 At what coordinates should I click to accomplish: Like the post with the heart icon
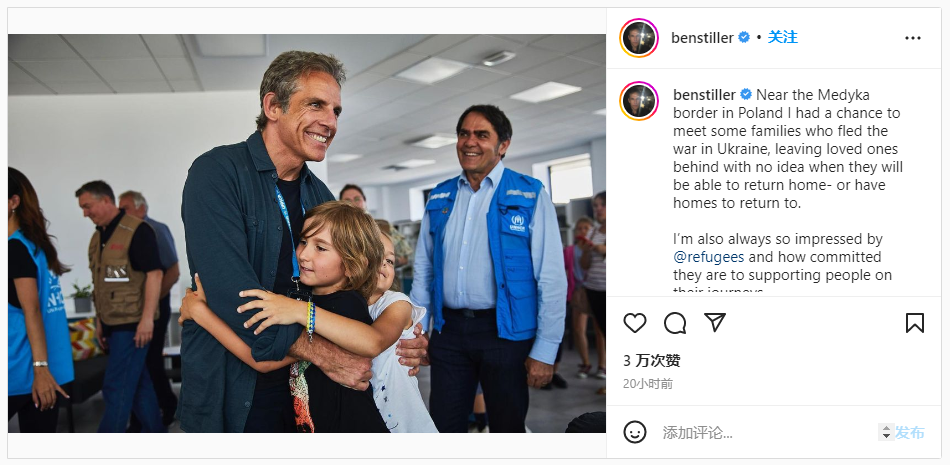click(634, 323)
